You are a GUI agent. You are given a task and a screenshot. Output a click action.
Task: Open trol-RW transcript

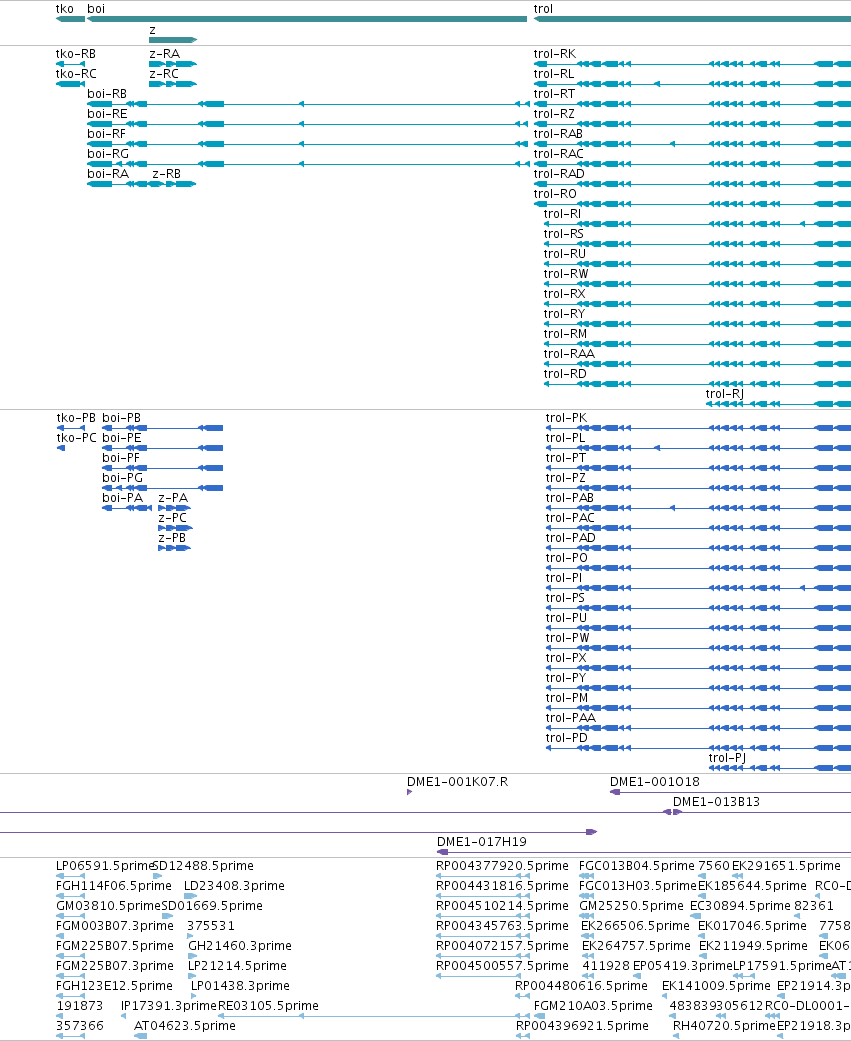[x=566, y=273]
